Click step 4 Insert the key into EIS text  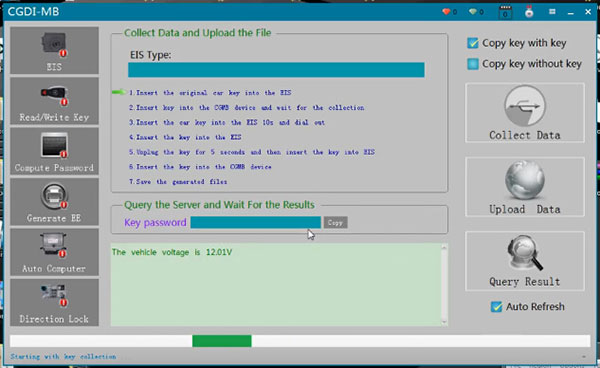[x=185, y=137]
